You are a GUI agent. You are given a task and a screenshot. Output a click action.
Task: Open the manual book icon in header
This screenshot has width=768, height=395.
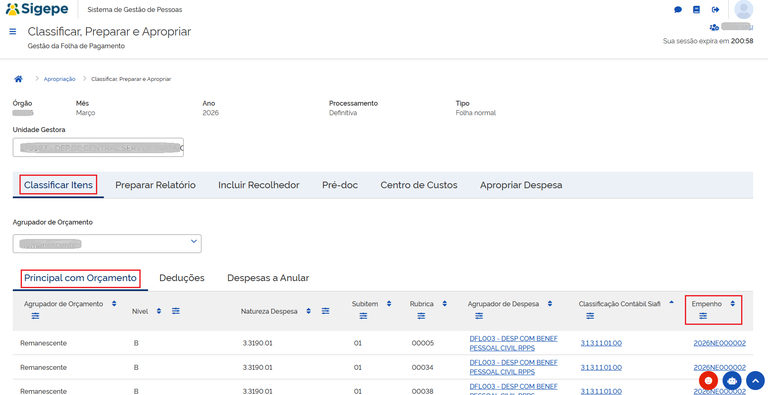[696, 10]
